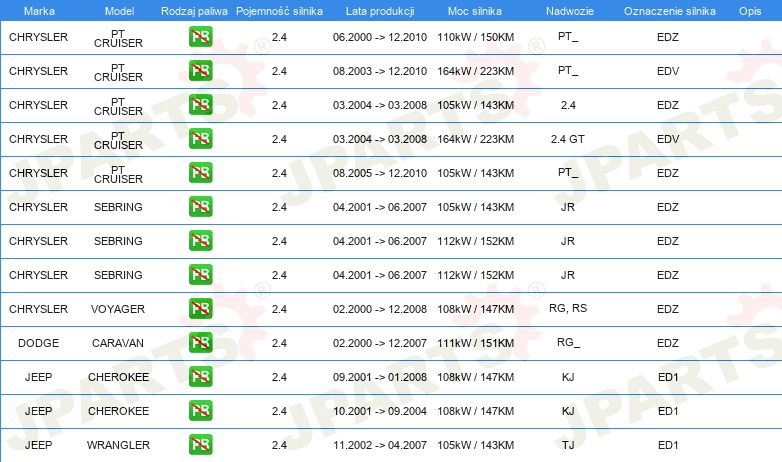Viewport: 782px width, 462px height.
Task: Click the 105kW / 143KM value in the Wrangler row
Action: 475,445
